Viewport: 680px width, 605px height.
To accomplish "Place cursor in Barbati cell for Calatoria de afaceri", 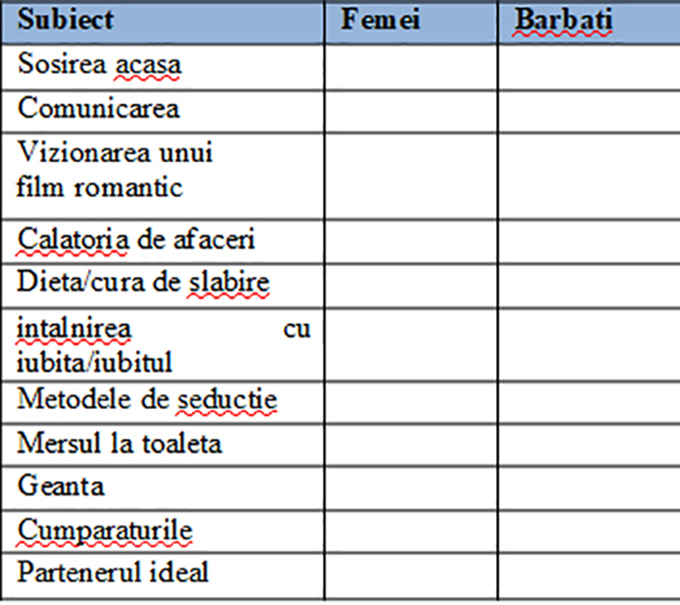I will (590, 241).
